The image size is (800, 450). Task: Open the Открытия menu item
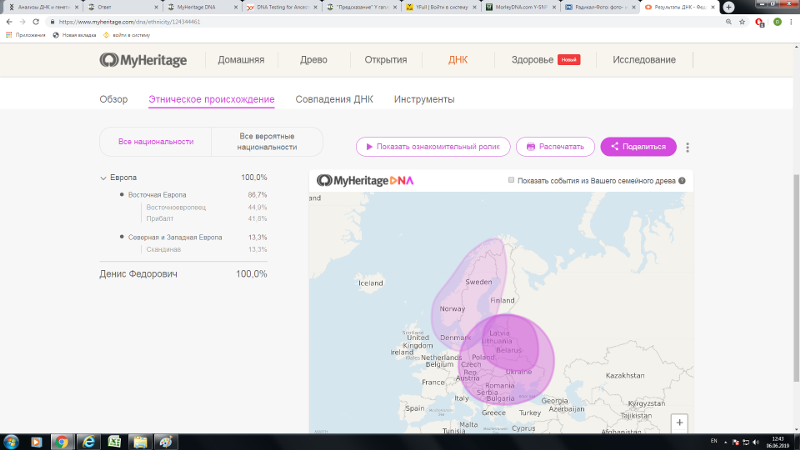(386, 60)
